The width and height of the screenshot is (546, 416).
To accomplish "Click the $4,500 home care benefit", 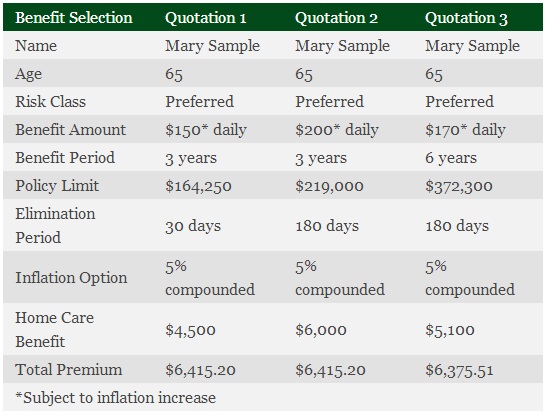I will [190, 330].
